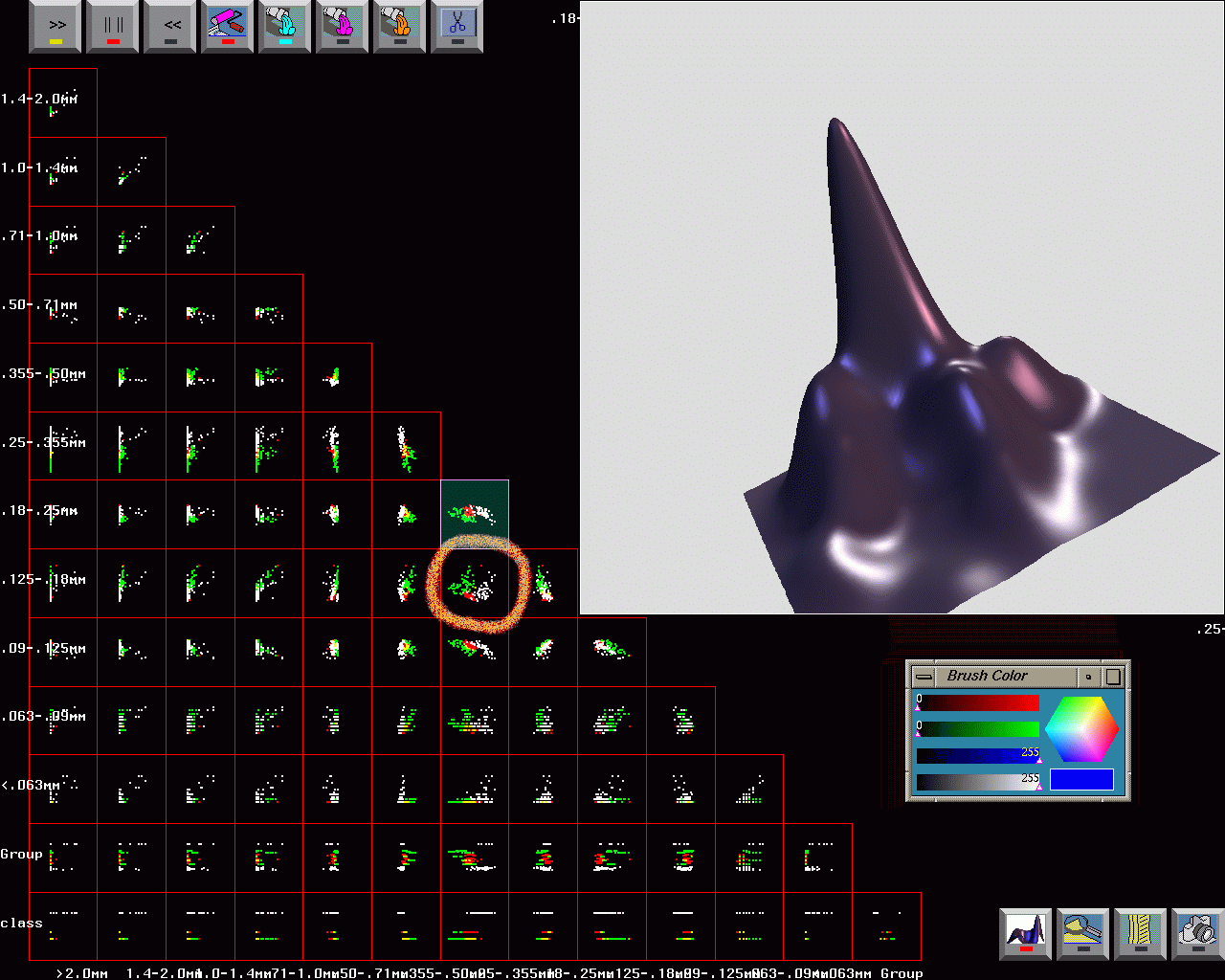This screenshot has height=980, width=1225.
Task: Click the blue current color swatch
Action: click(1081, 779)
